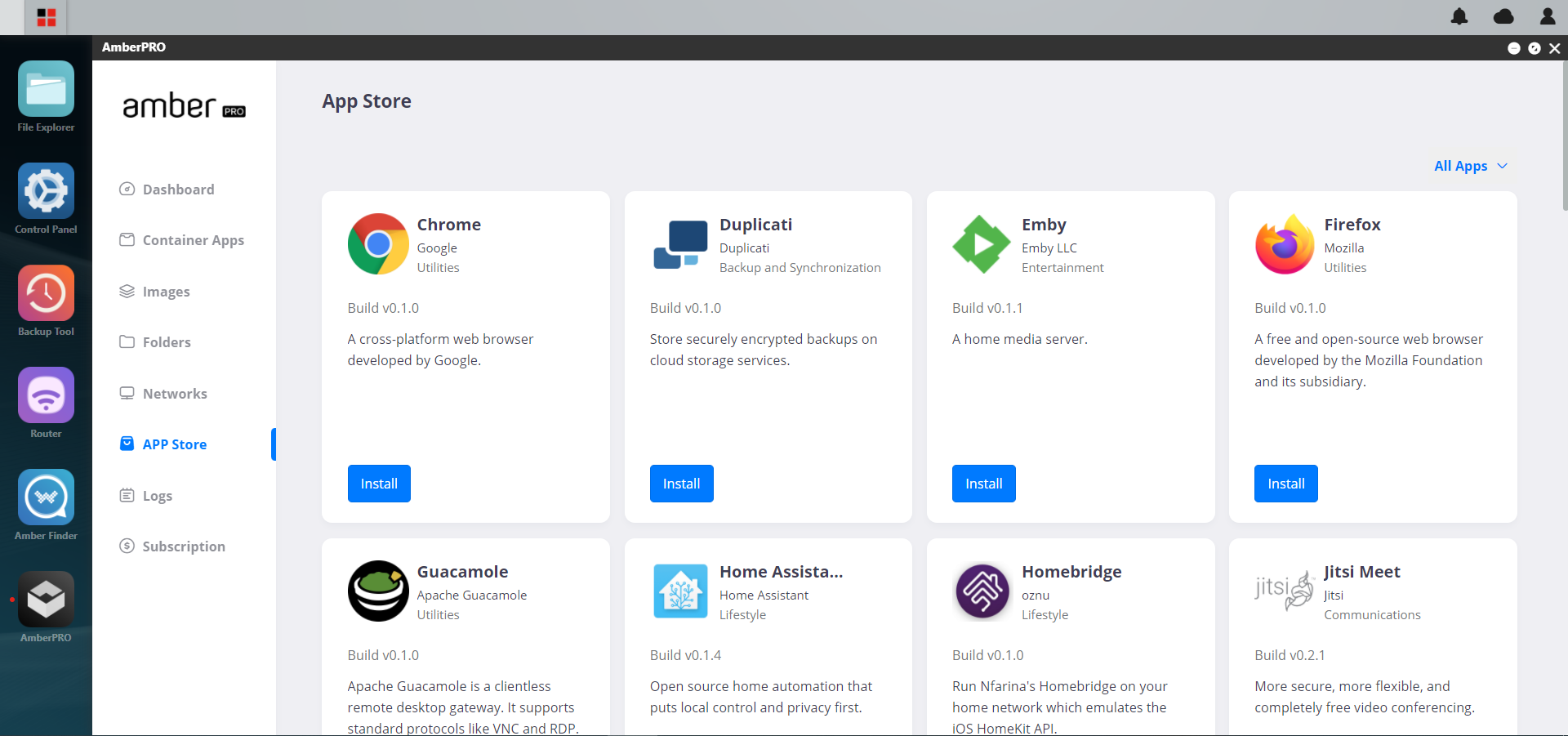Open the Backup Tool icon
The image size is (1568, 736).
(46, 293)
